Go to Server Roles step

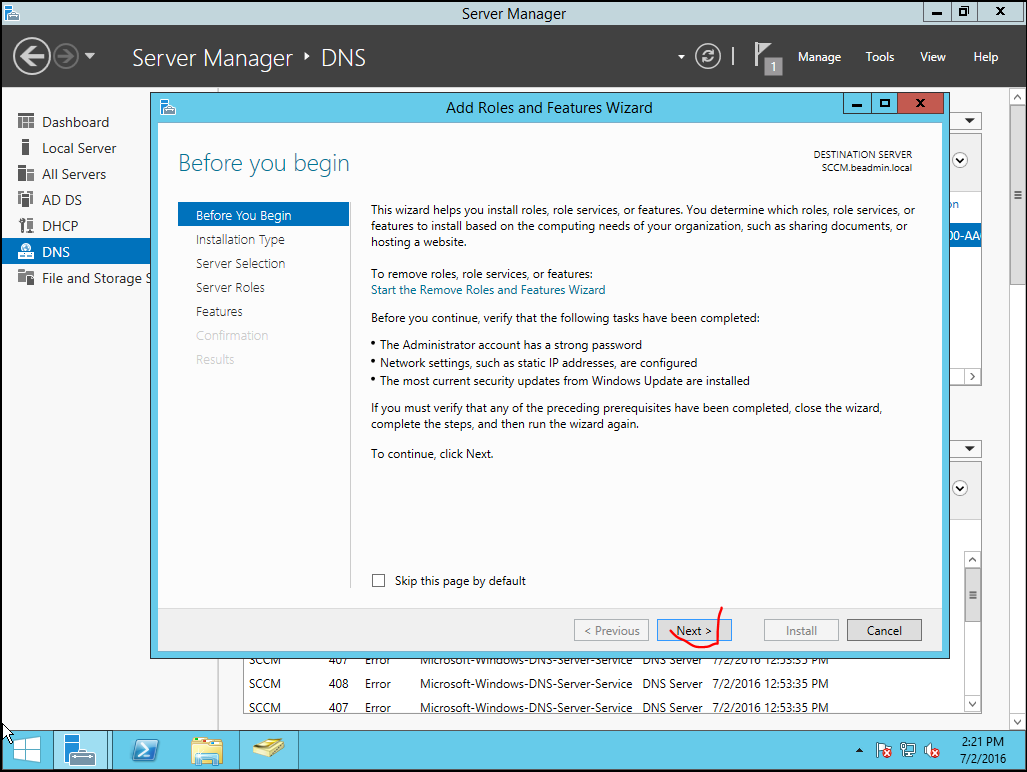pos(230,287)
